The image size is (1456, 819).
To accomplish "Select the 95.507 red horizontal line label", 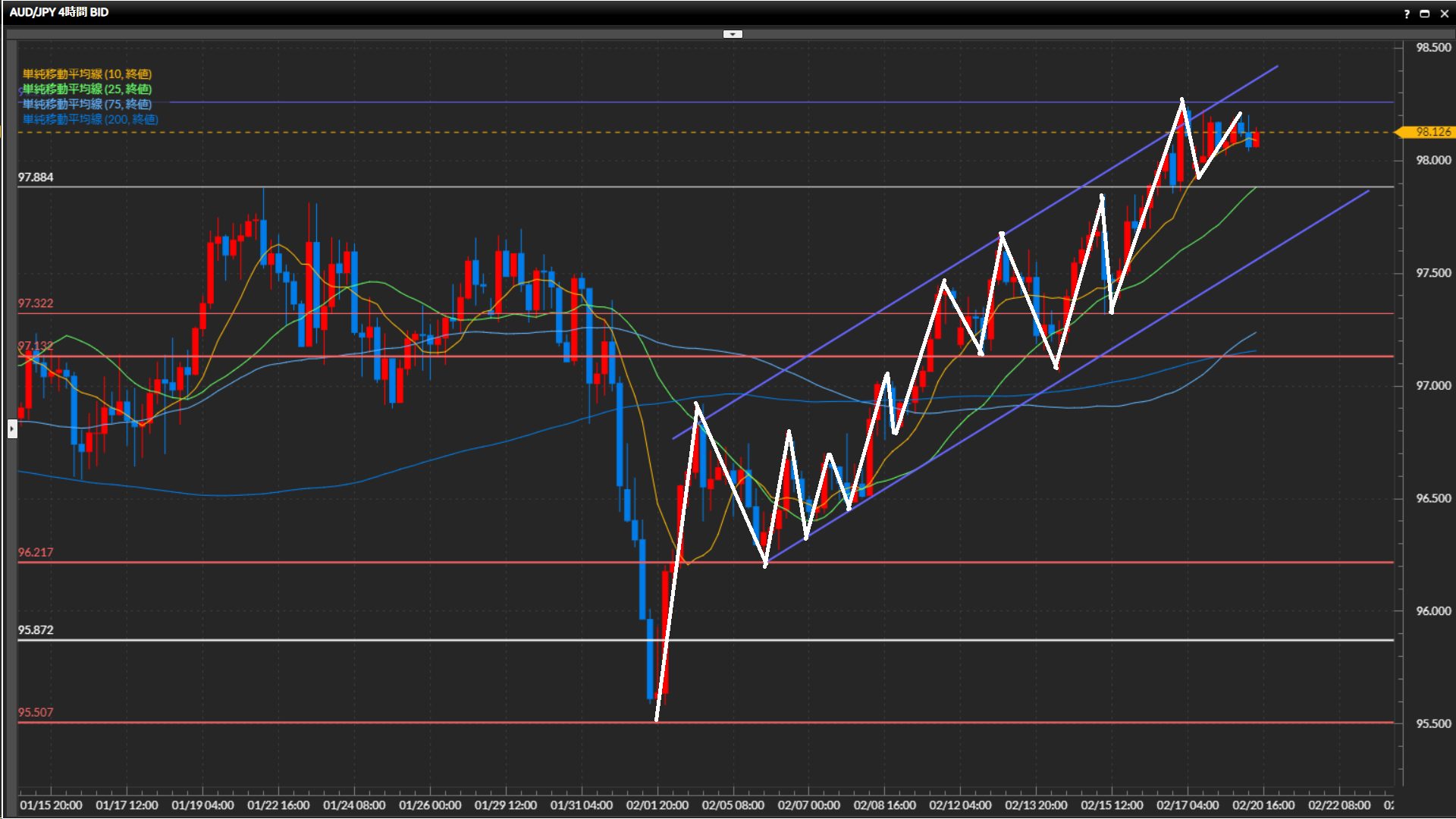I will point(36,712).
